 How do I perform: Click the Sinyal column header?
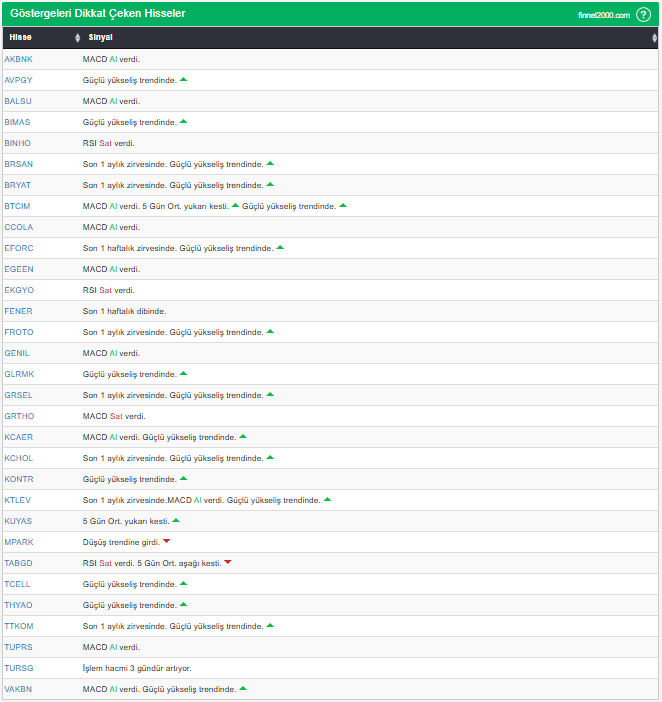pos(100,37)
